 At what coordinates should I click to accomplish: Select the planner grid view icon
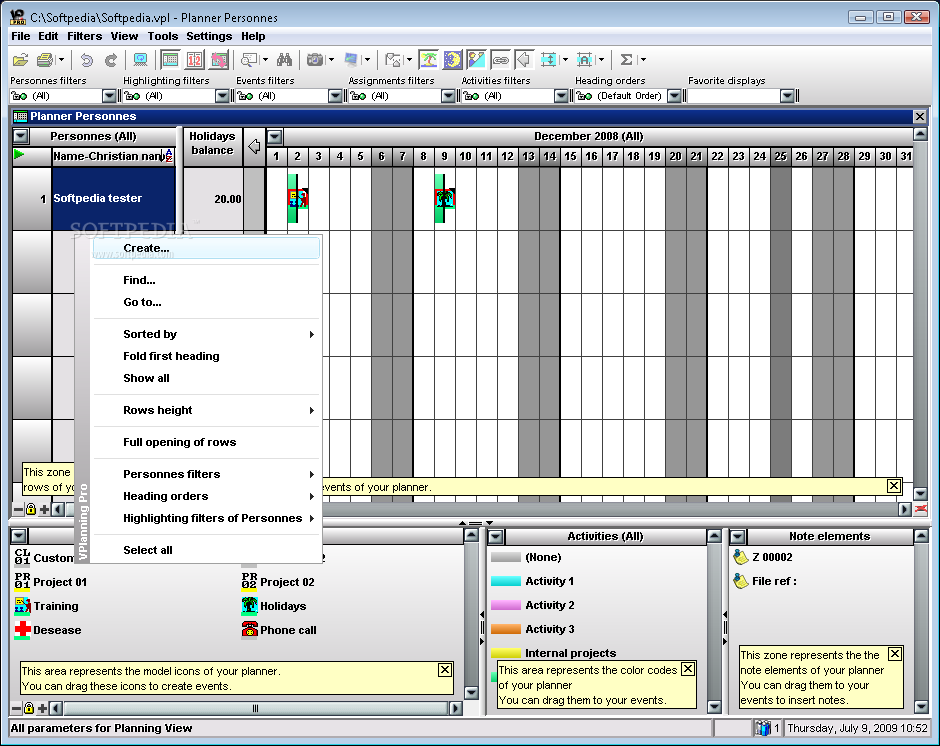pos(170,60)
